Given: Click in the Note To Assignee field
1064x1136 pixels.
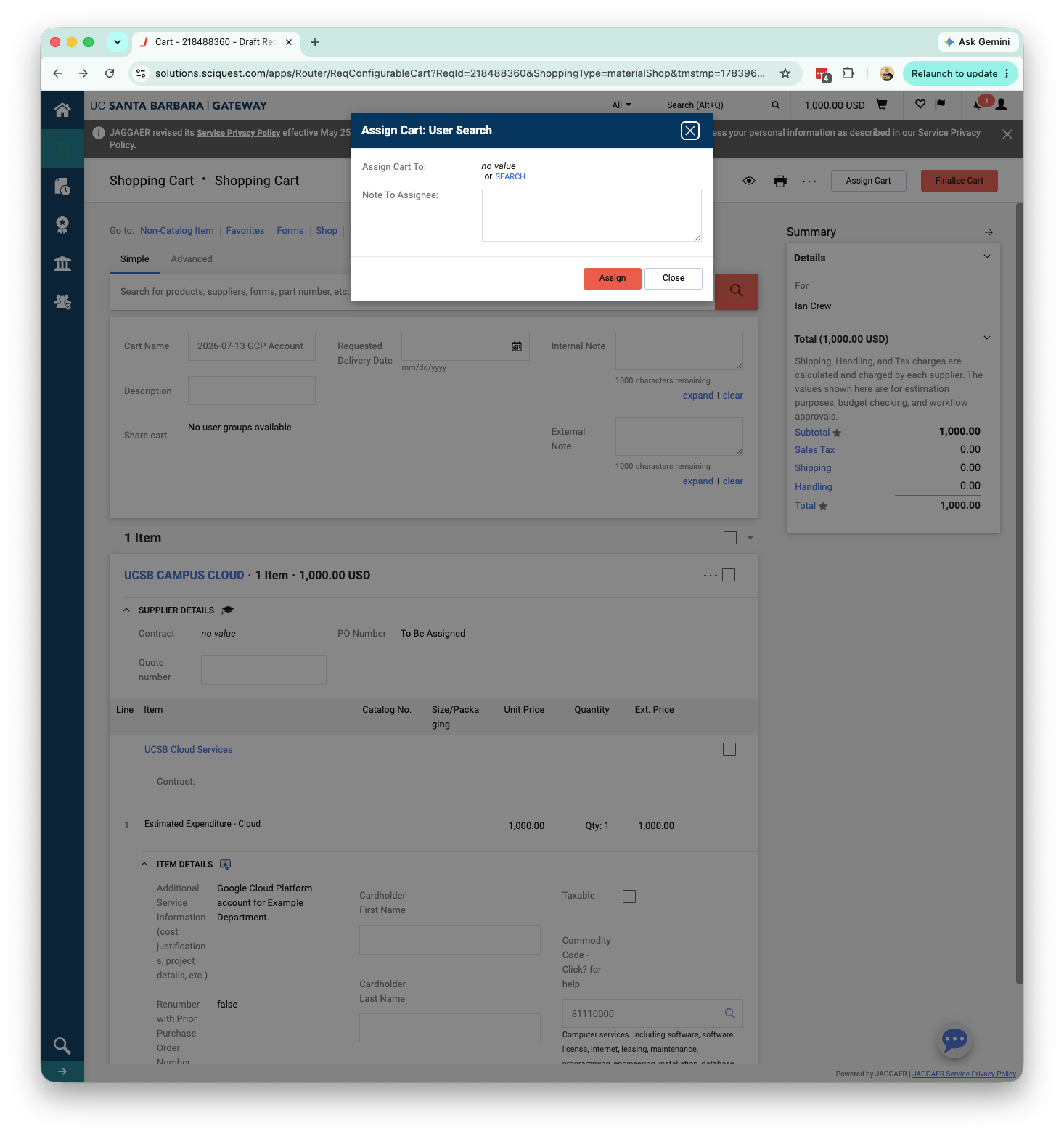Looking at the screenshot, I should pos(592,215).
